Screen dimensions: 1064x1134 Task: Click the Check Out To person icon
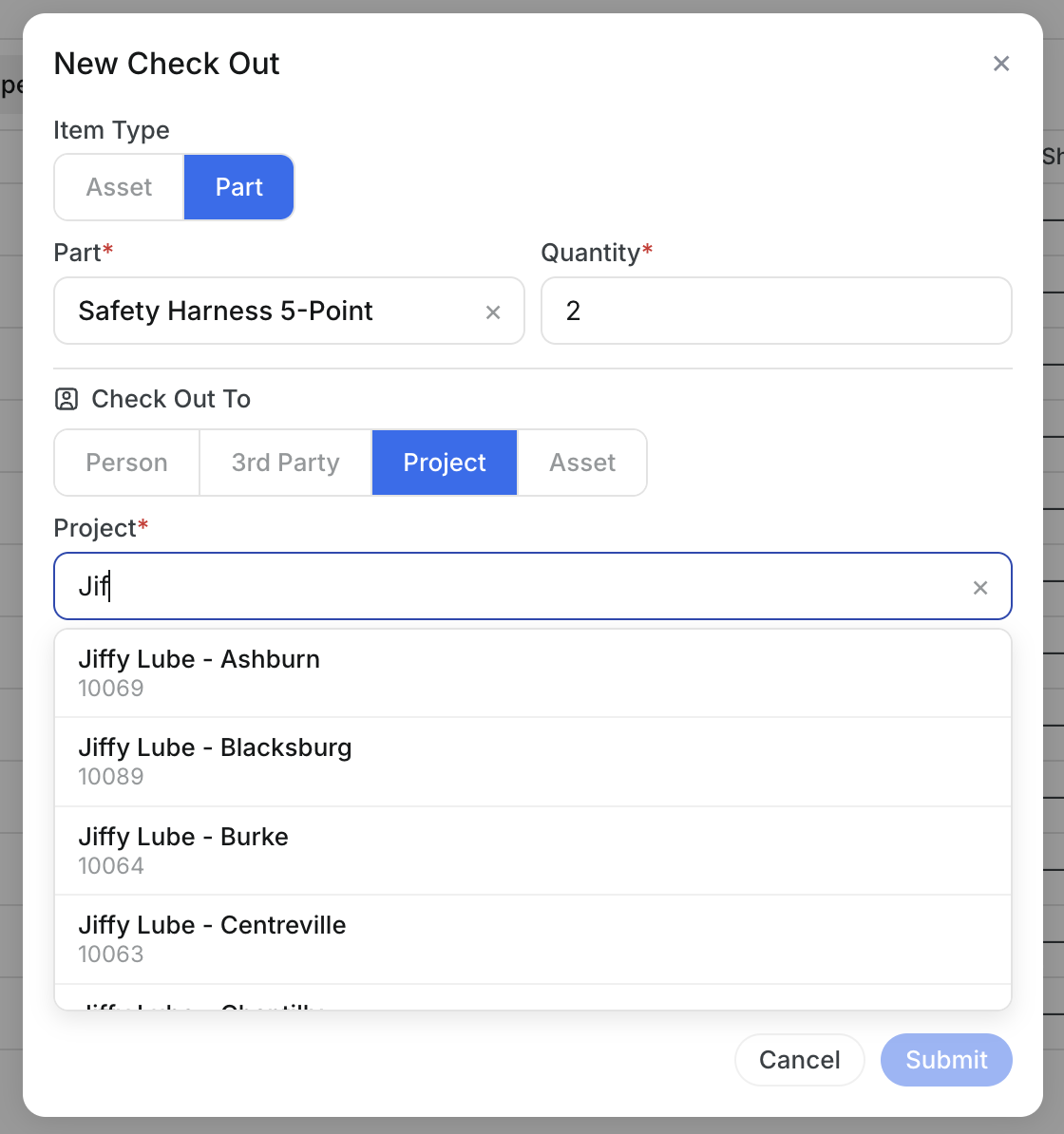(x=66, y=399)
